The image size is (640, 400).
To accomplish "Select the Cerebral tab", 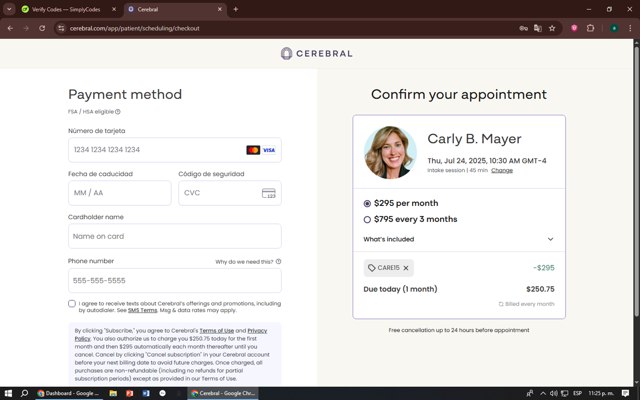I will click(171, 9).
